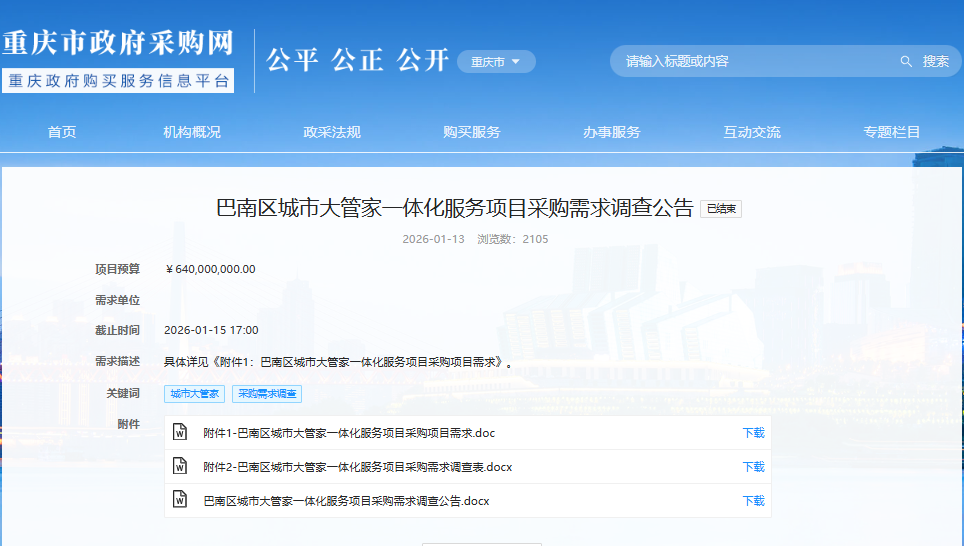This screenshot has height=546, width=964.
Task: Download 附件1 采购项目需求.doc
Action: 753,433
